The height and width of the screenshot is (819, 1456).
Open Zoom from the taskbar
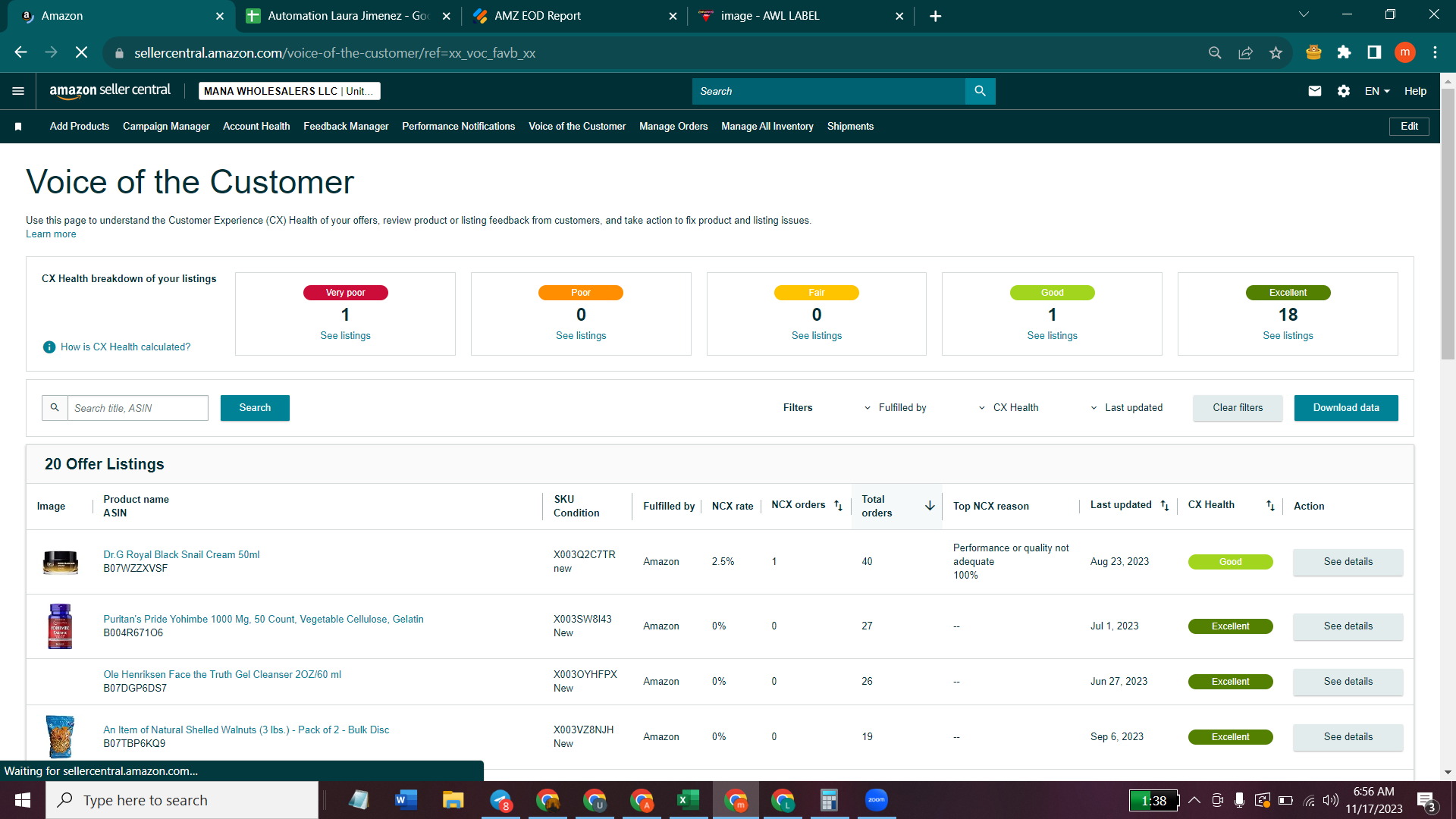877,800
